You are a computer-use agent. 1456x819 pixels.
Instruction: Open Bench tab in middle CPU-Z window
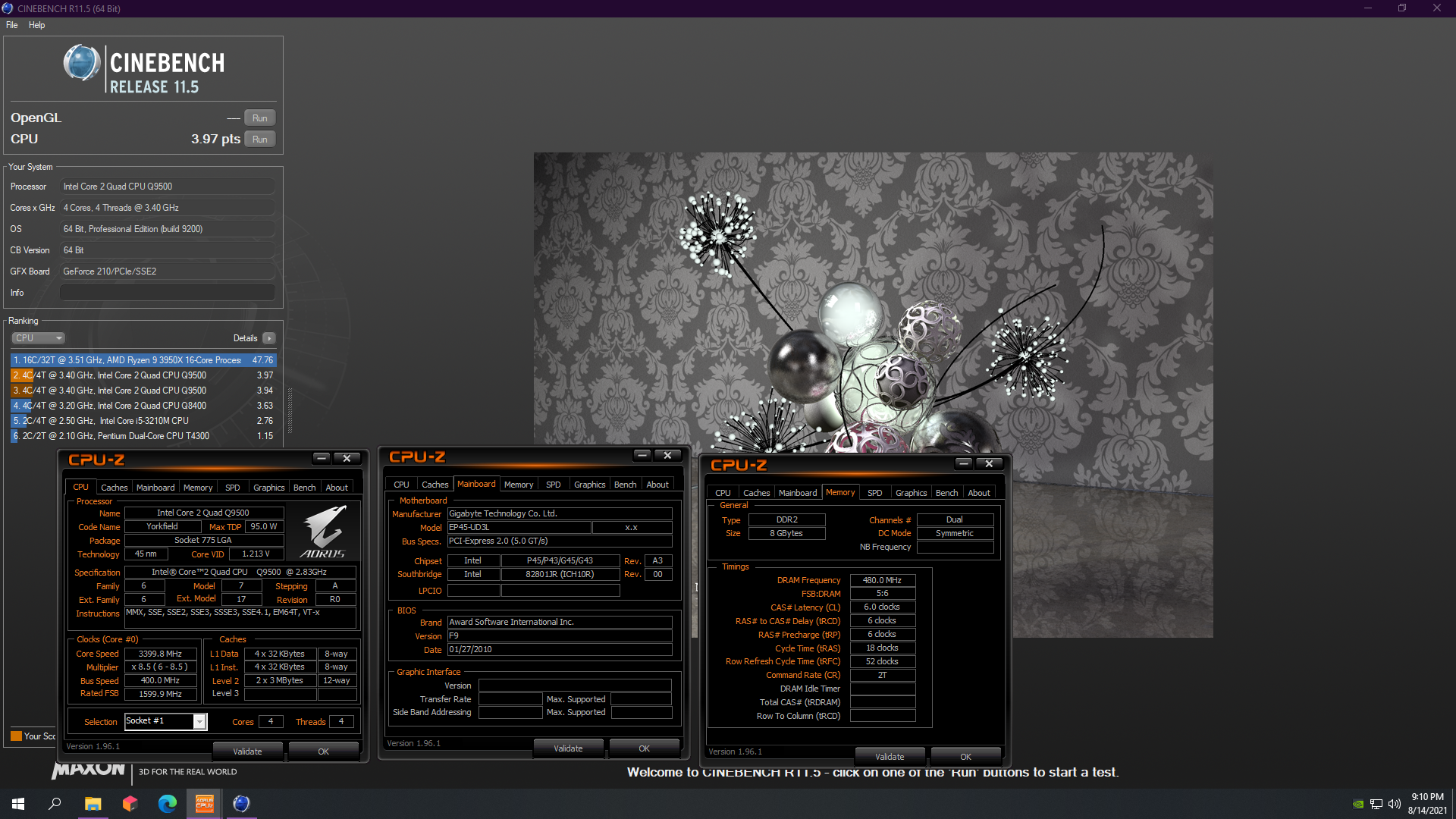coord(626,485)
